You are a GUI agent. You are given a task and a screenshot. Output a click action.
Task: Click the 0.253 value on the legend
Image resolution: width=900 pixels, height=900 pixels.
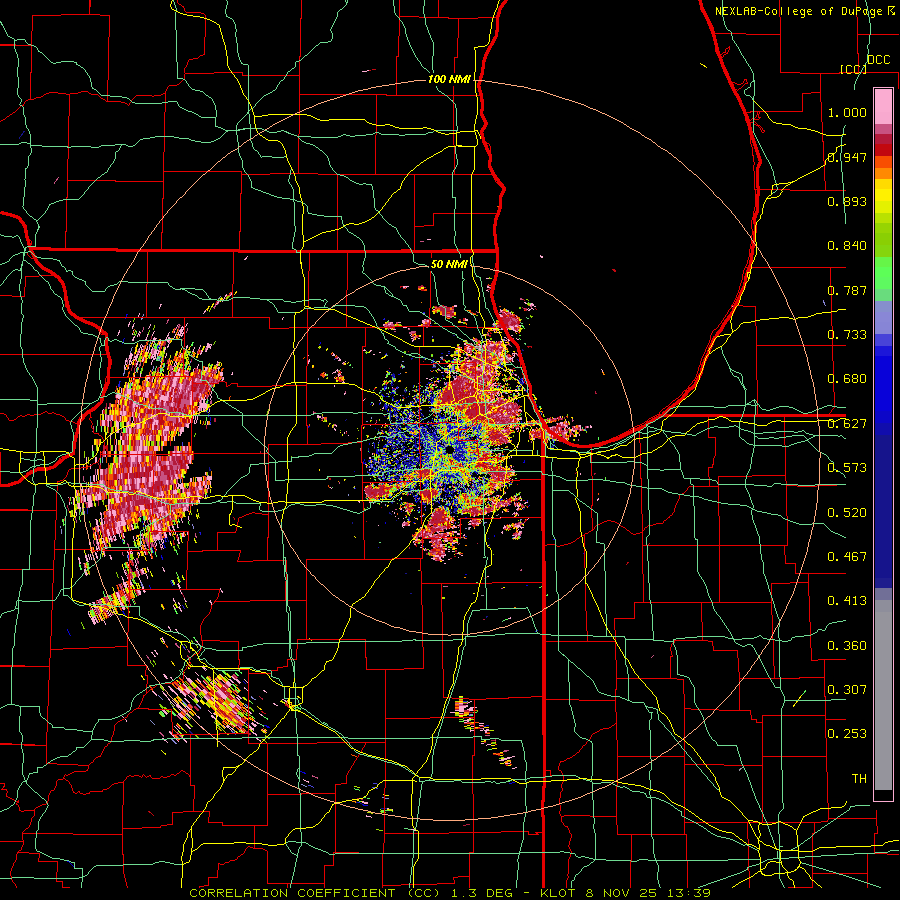point(847,734)
